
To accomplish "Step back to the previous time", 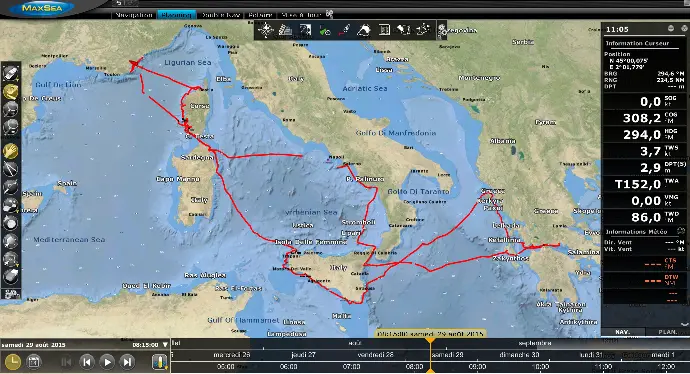I will [x=87, y=362].
